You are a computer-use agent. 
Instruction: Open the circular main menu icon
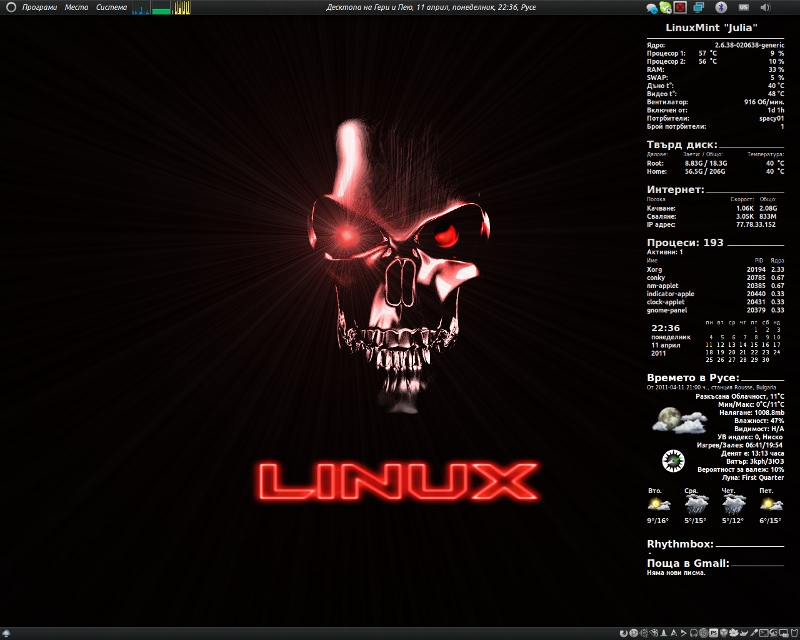[11, 7]
